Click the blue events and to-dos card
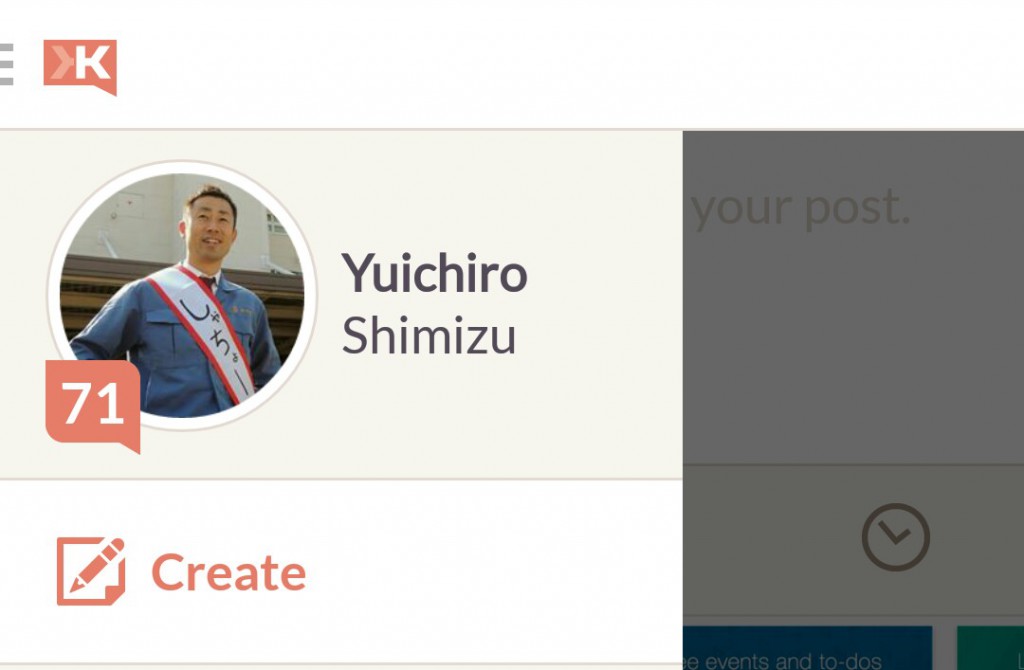Screen dimensions: 1024x670 808,648
